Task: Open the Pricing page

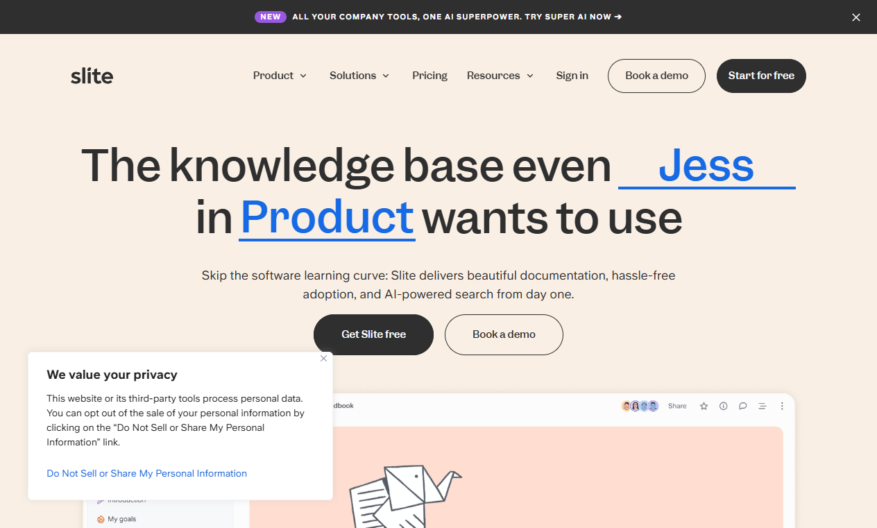Action: point(430,76)
